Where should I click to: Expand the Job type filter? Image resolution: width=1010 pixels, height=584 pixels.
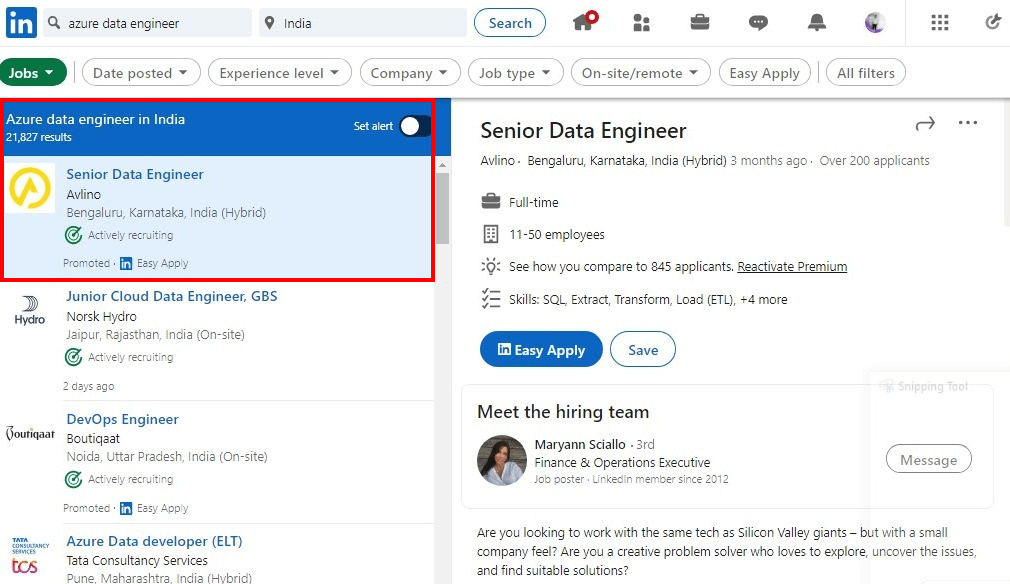click(x=516, y=73)
